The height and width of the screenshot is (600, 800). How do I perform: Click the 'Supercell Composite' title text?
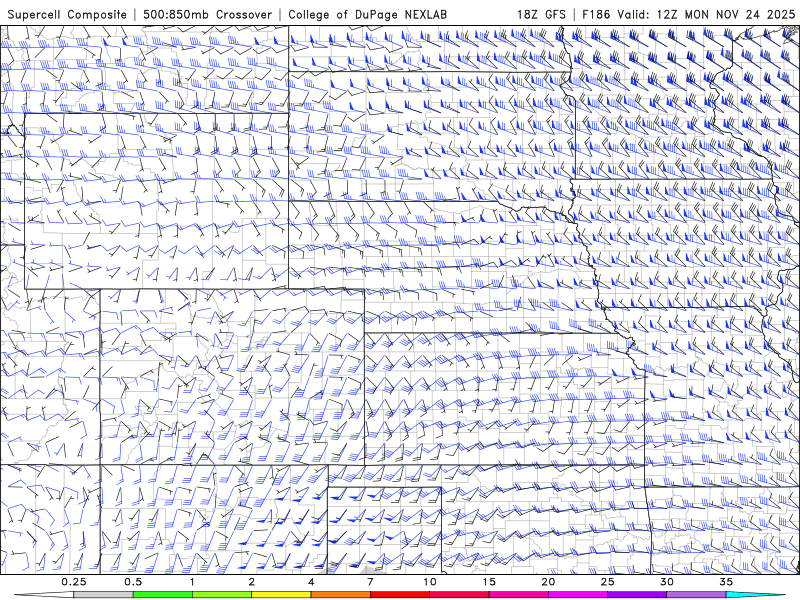point(67,15)
